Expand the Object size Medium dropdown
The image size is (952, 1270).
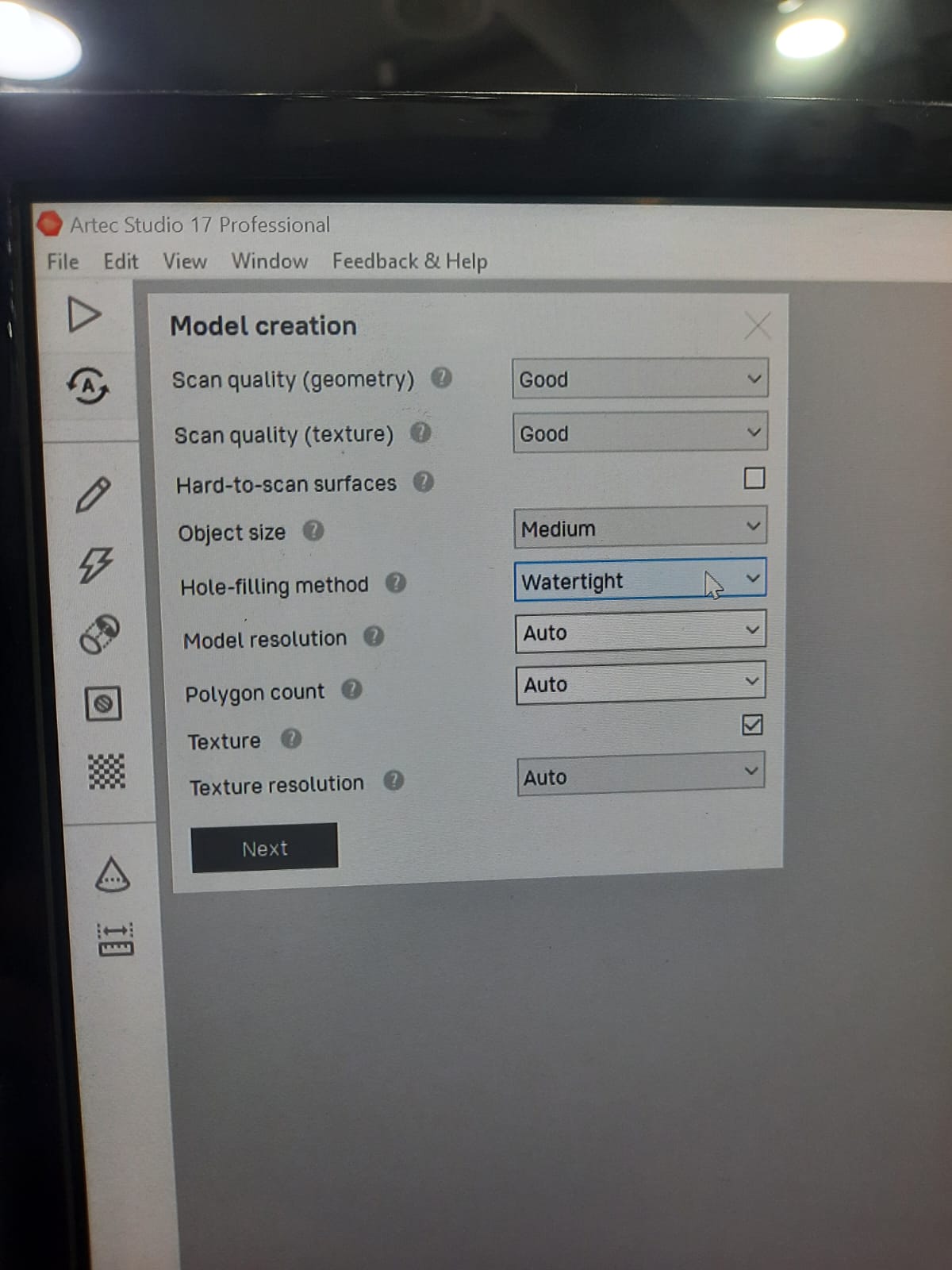click(640, 528)
